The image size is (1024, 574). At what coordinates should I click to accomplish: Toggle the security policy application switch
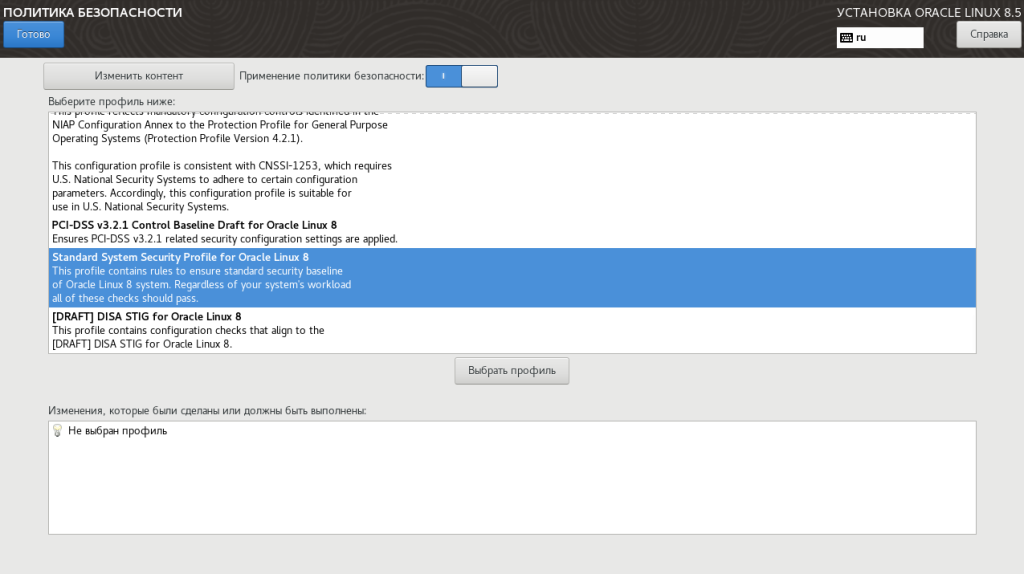[x=462, y=76]
